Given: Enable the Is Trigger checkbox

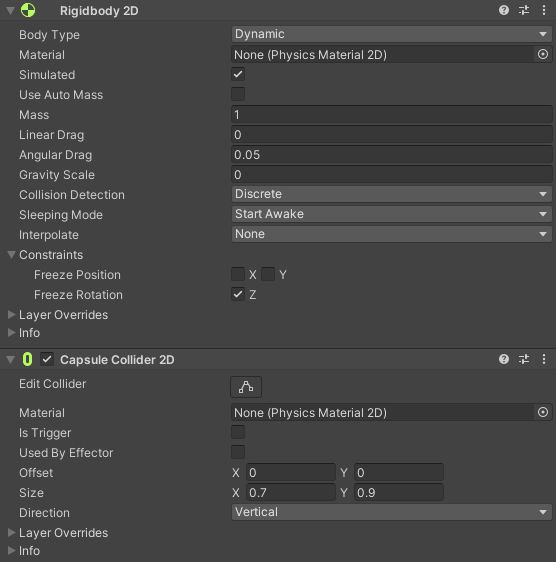Looking at the screenshot, I should (x=238, y=432).
